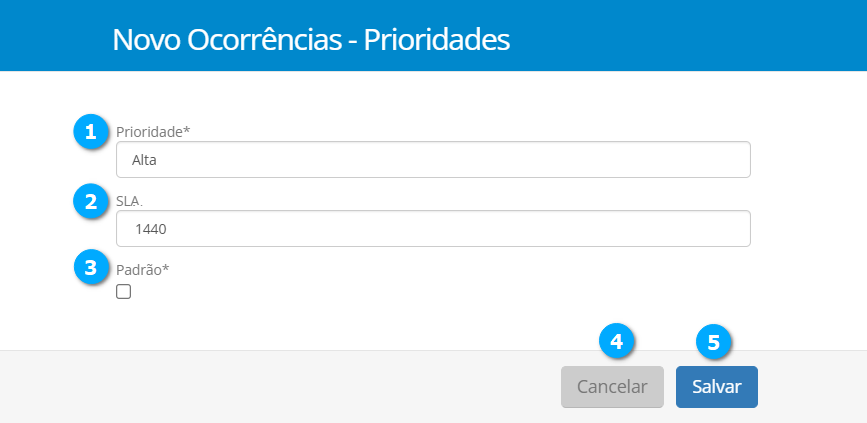
Task: Click the numbered badge 3 beside Padrão
Action: tap(92, 268)
